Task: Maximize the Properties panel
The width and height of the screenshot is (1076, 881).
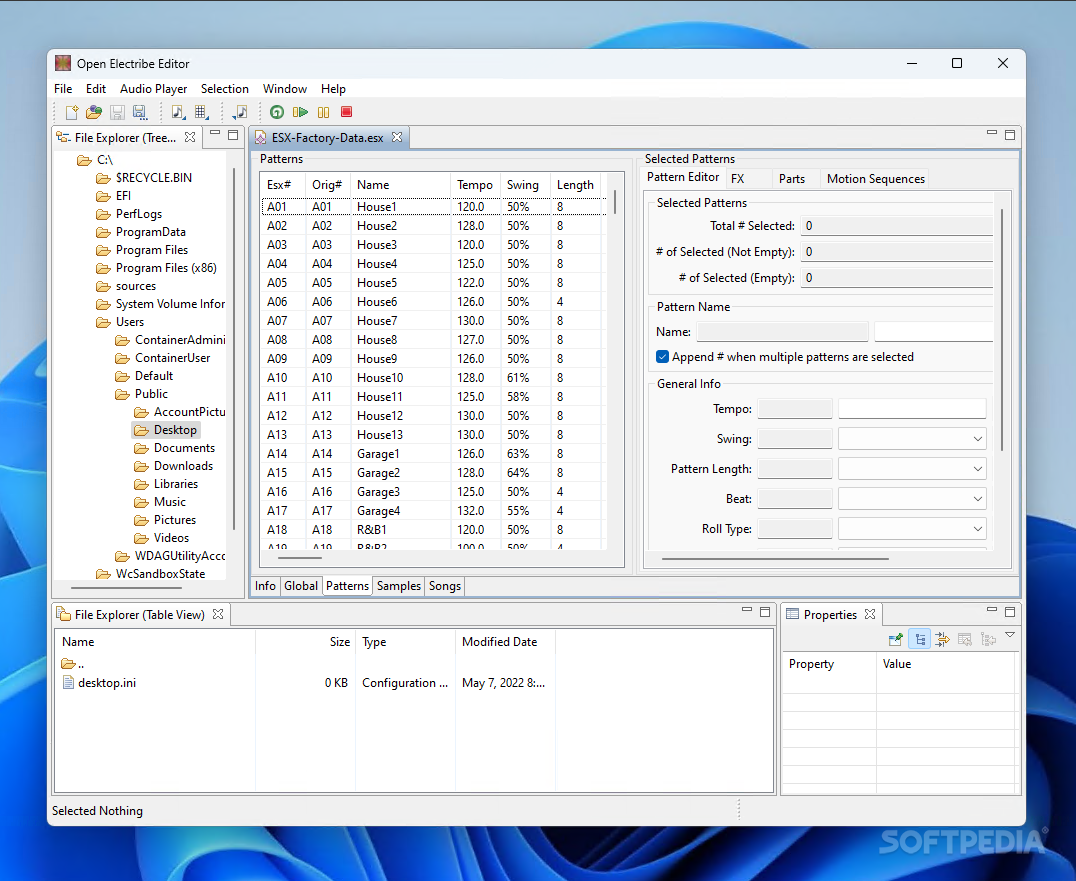Action: [1010, 612]
